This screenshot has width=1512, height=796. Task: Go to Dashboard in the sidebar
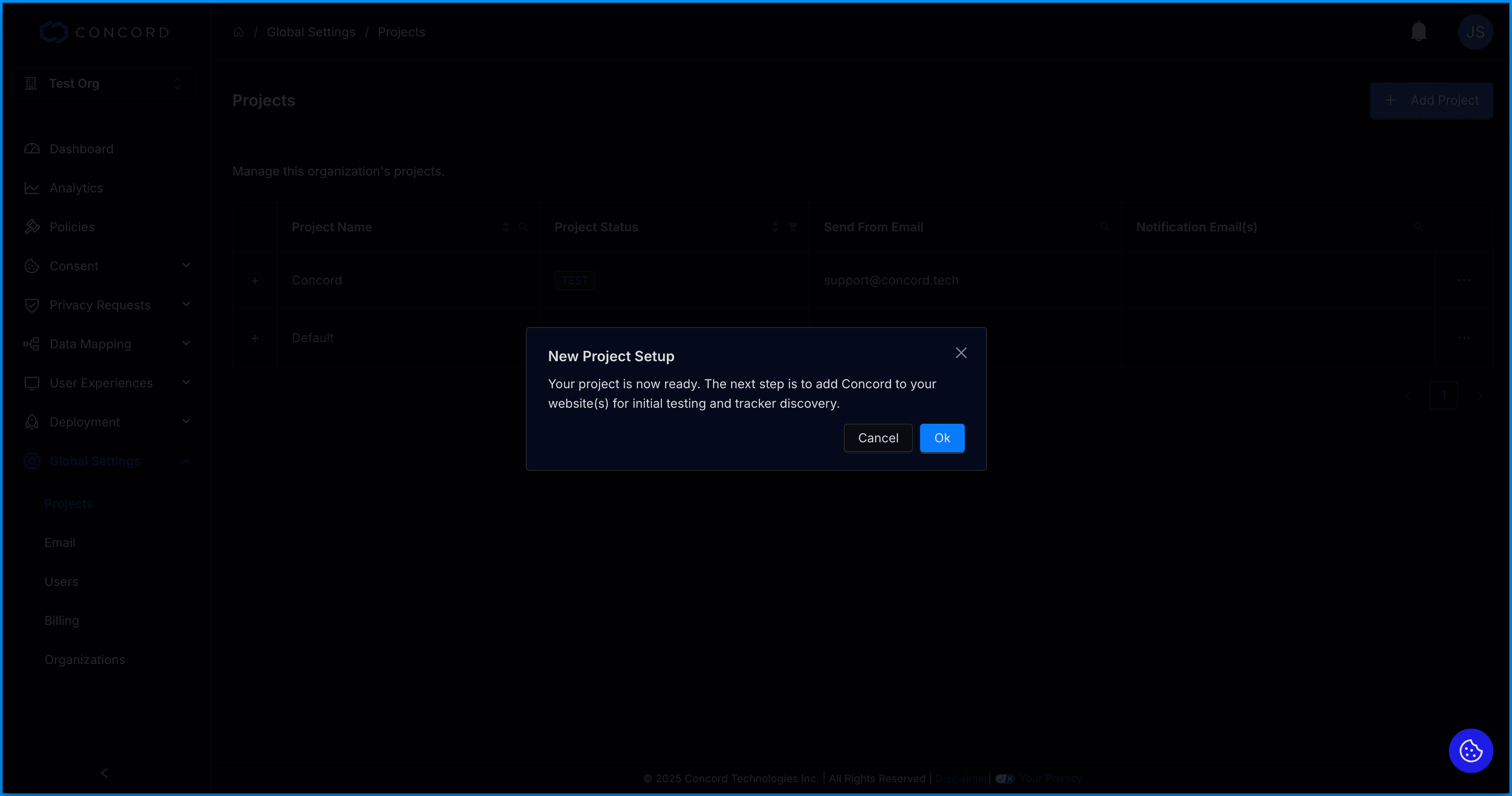pyautogui.click(x=81, y=149)
